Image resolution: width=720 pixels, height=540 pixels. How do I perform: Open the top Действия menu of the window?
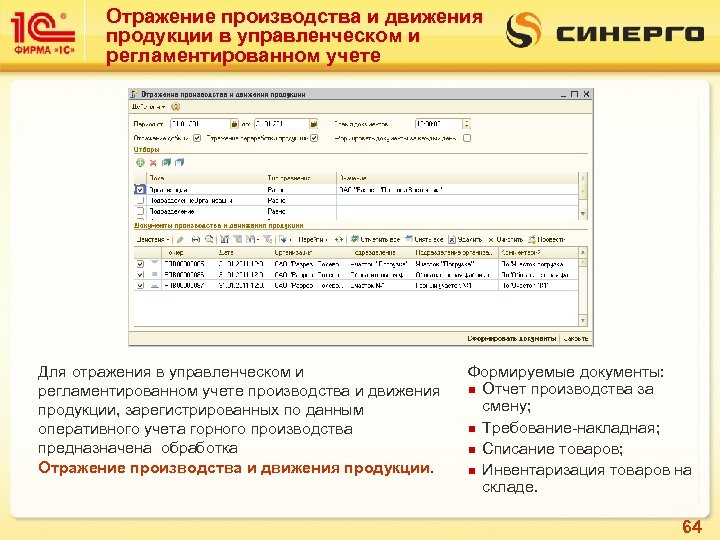pyautogui.click(x=148, y=107)
